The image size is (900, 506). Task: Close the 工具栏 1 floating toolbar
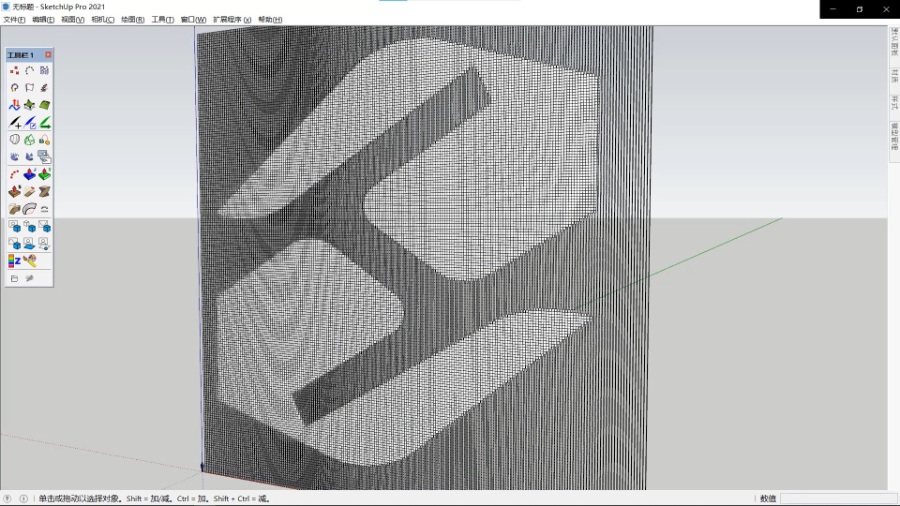click(x=48, y=55)
